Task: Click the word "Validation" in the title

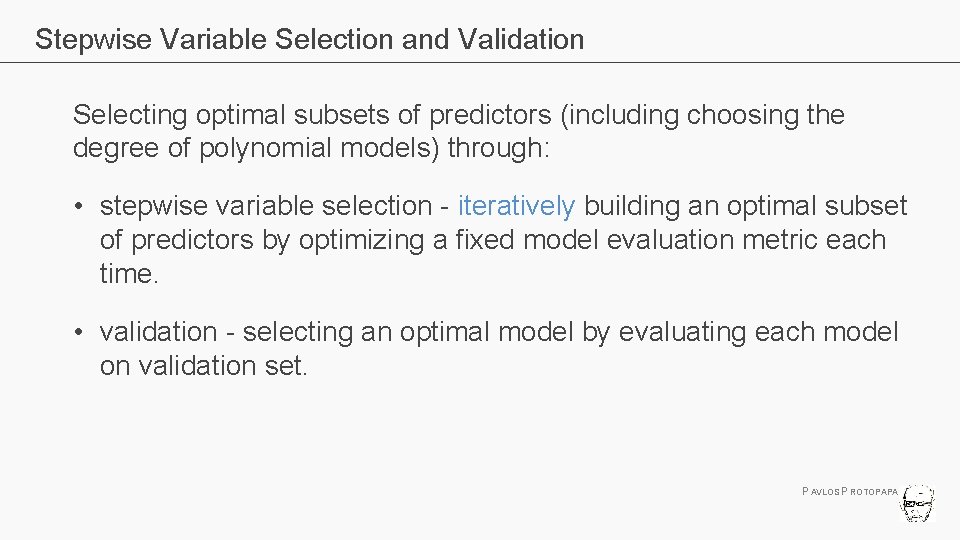Action: (521, 39)
